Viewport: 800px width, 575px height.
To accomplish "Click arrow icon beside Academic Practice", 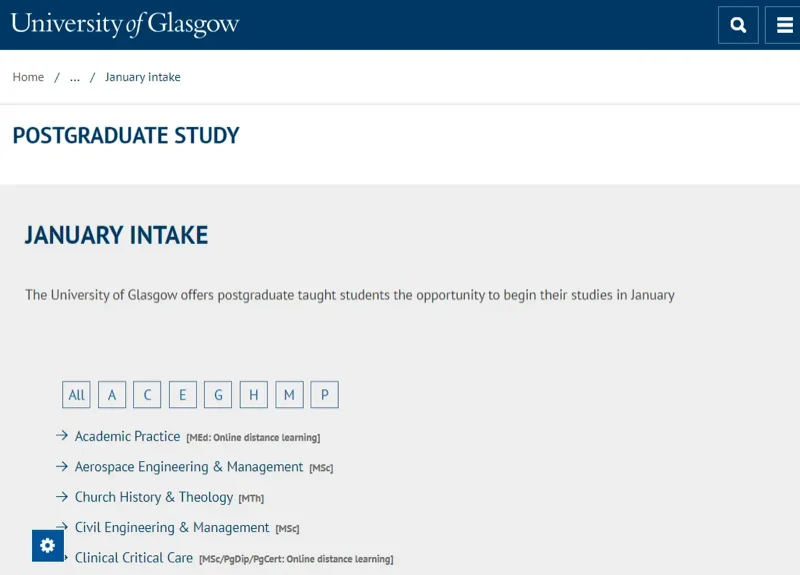I will tap(62, 436).
